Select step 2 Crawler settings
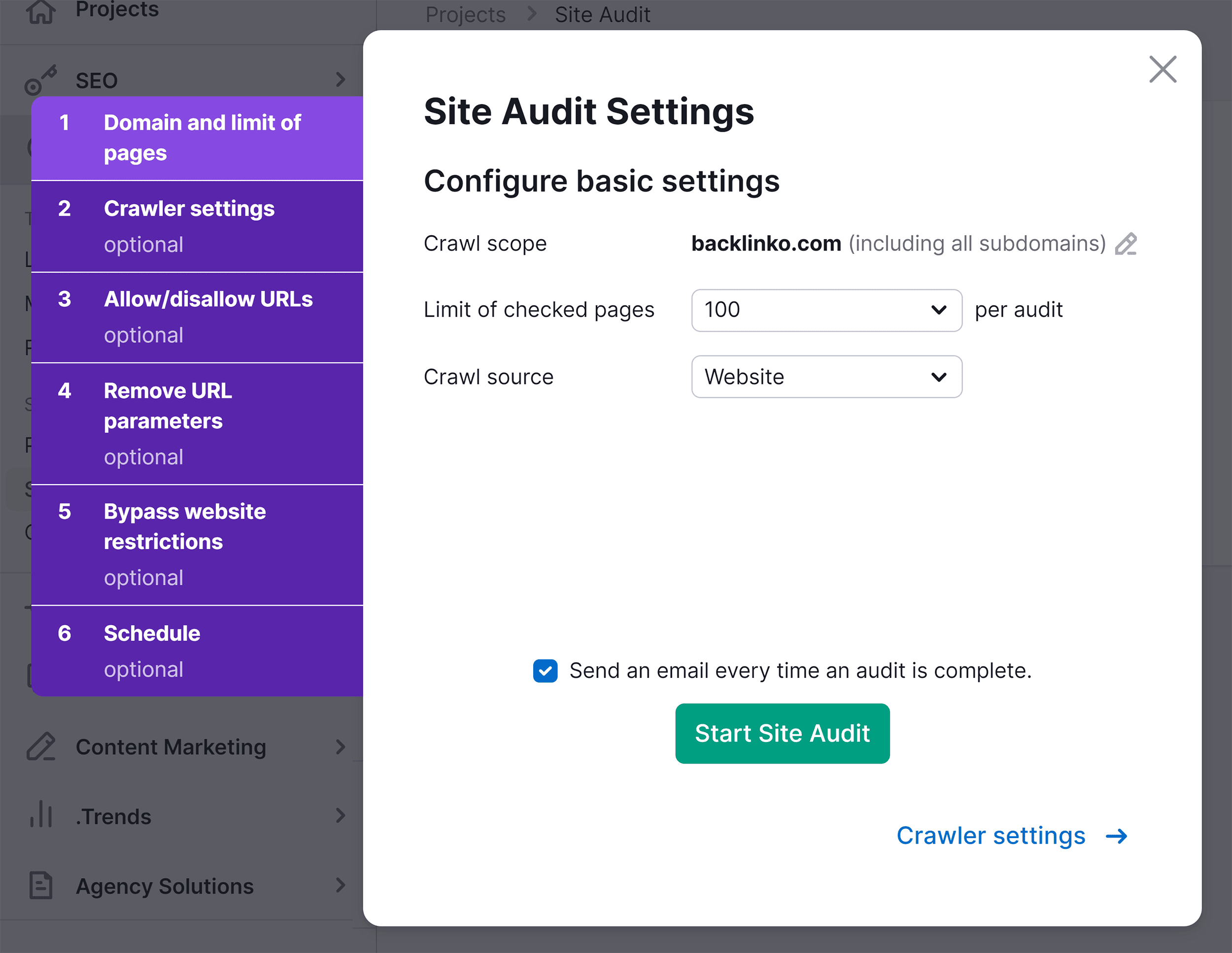This screenshot has width=1232, height=953. click(x=190, y=225)
